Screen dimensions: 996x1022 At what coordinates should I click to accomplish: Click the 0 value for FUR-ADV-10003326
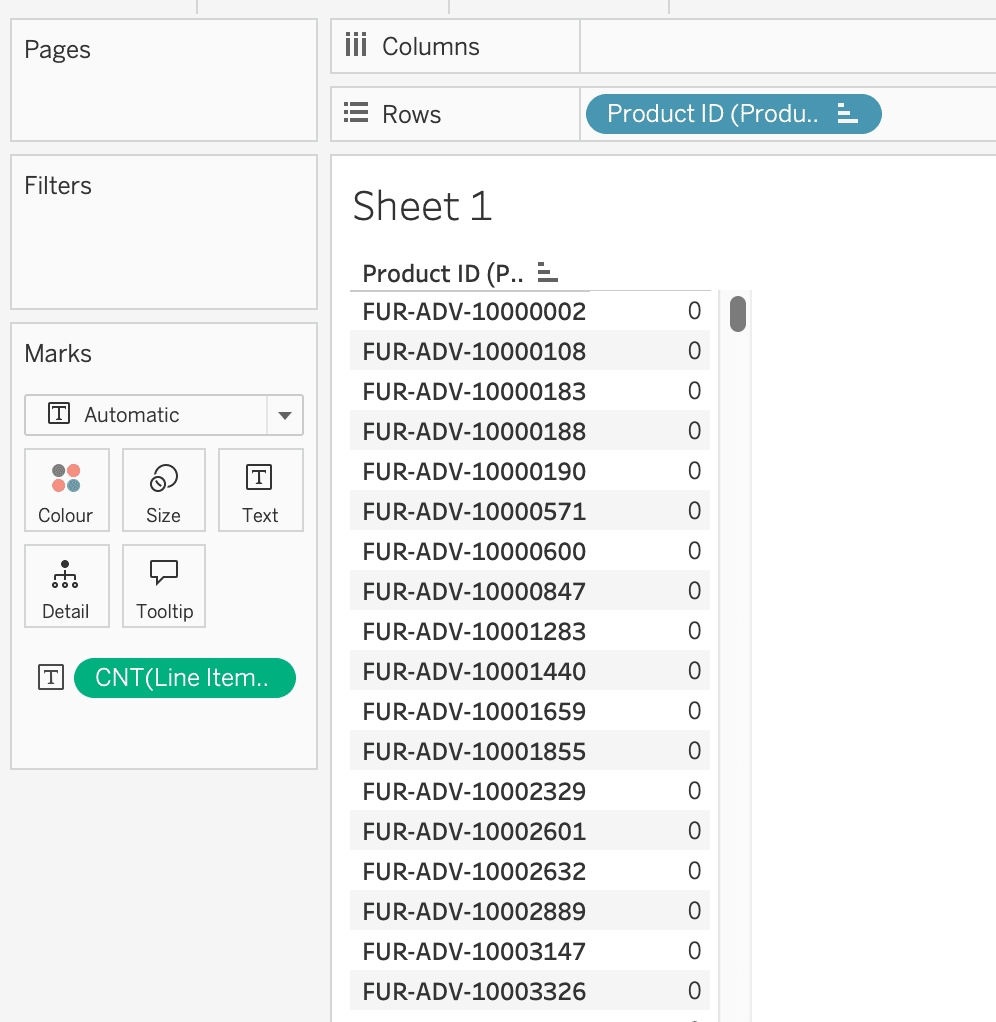click(x=694, y=991)
